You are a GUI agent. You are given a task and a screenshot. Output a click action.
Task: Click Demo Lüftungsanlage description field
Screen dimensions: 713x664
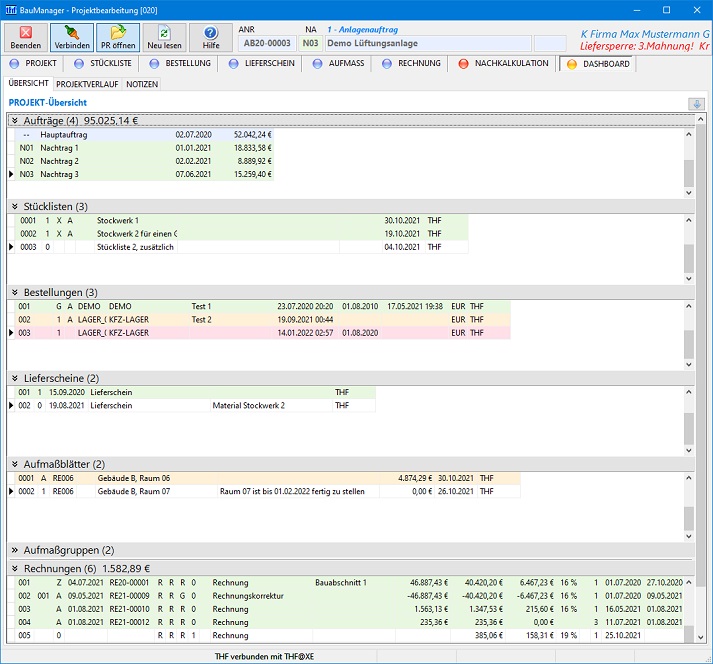click(428, 43)
